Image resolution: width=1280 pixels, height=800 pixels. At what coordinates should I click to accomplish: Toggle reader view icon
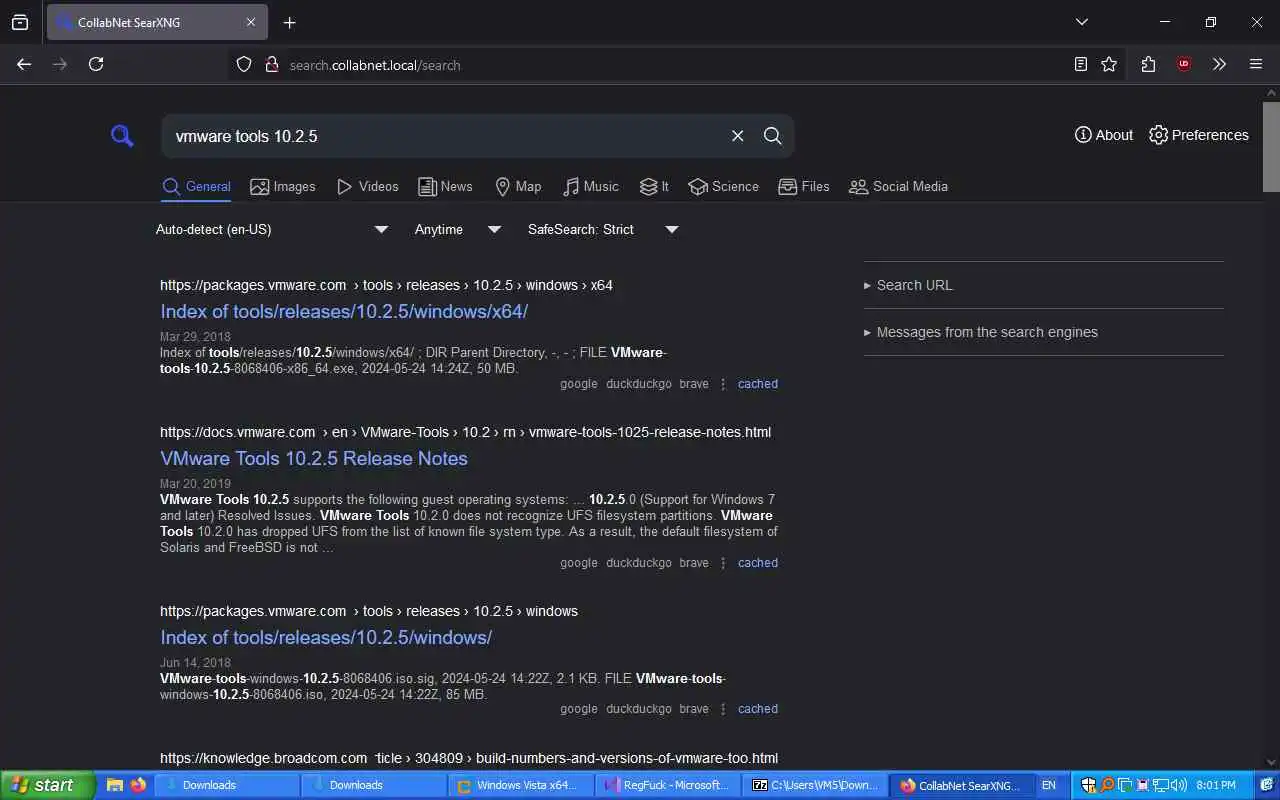click(1081, 64)
